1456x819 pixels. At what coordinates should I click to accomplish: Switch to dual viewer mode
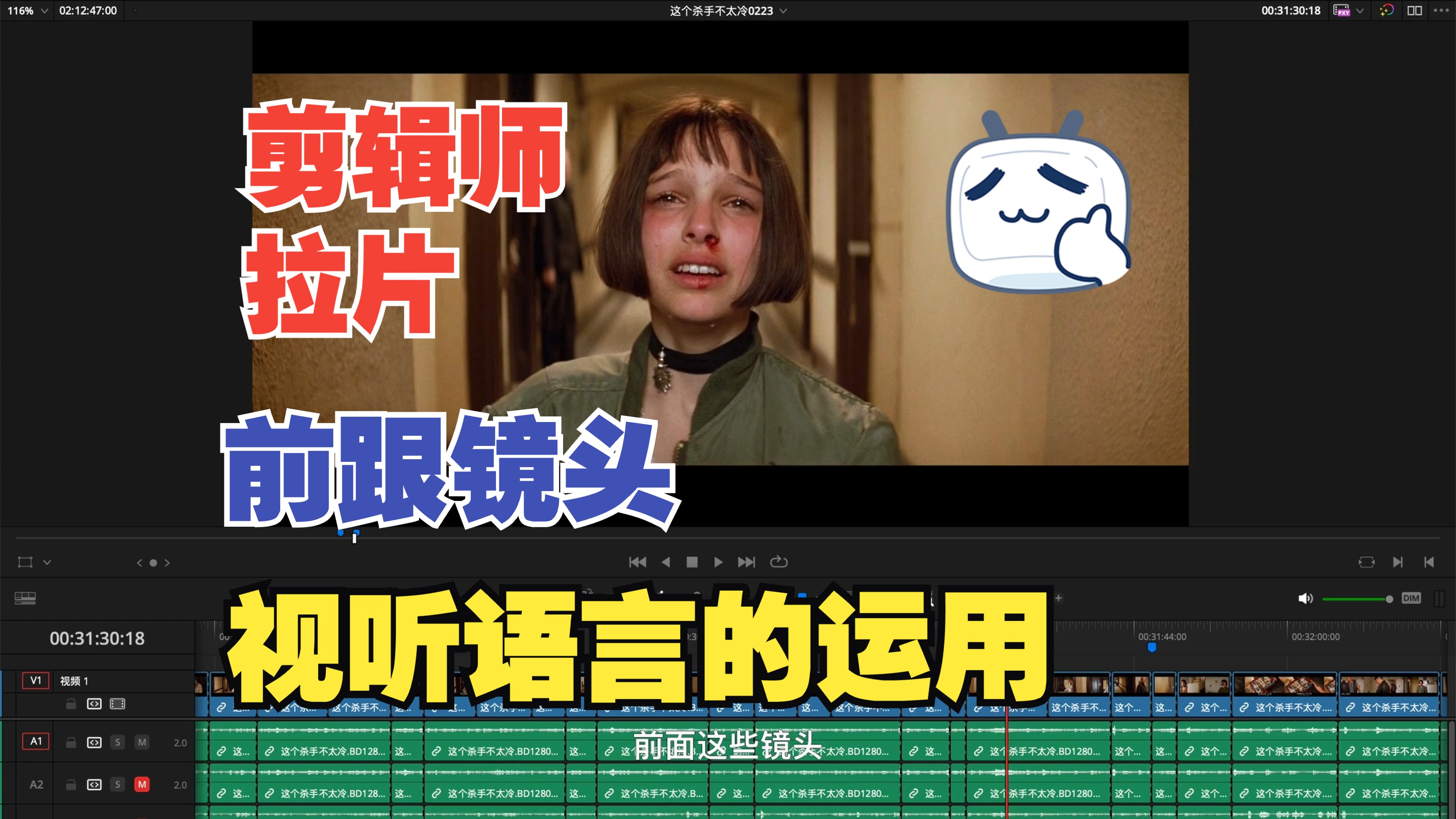point(1415,10)
